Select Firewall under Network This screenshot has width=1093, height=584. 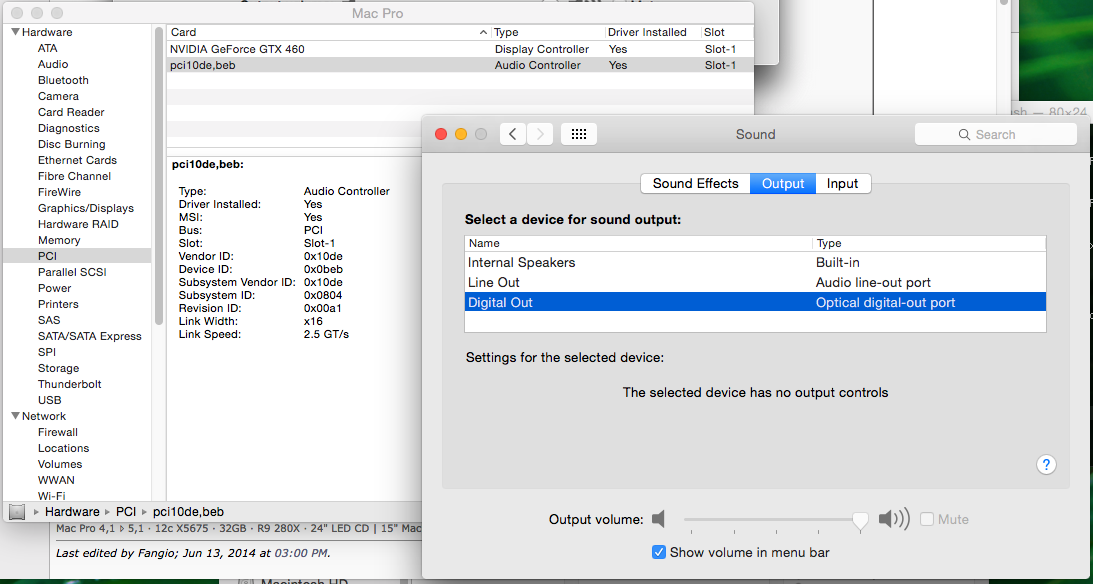[58, 433]
